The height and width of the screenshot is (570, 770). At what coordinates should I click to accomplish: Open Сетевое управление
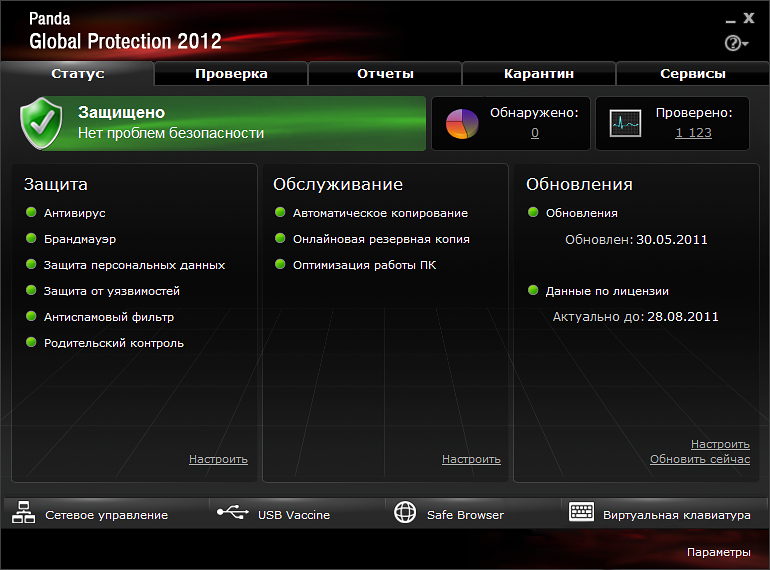pos(107,515)
